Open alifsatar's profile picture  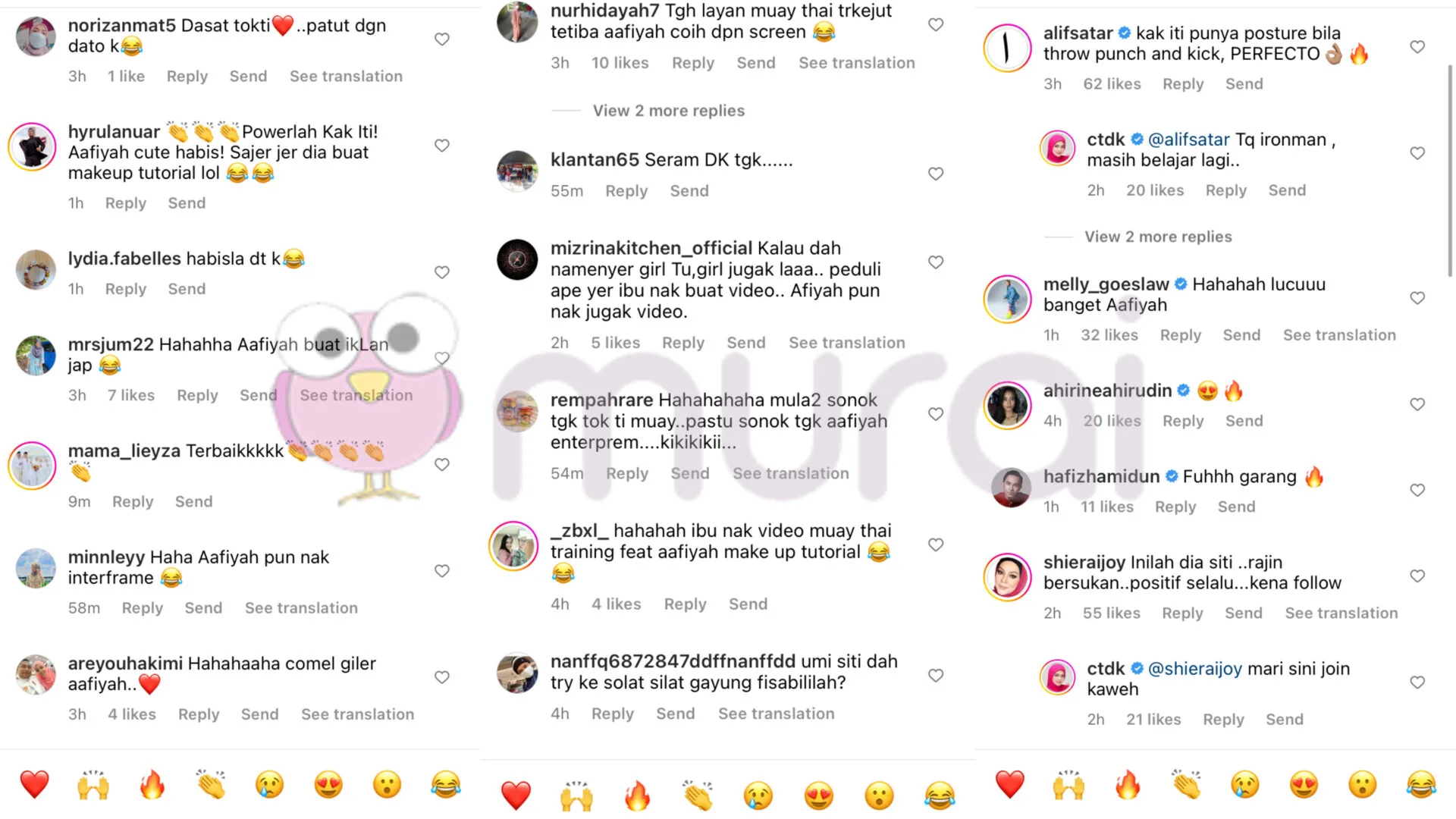[1007, 48]
